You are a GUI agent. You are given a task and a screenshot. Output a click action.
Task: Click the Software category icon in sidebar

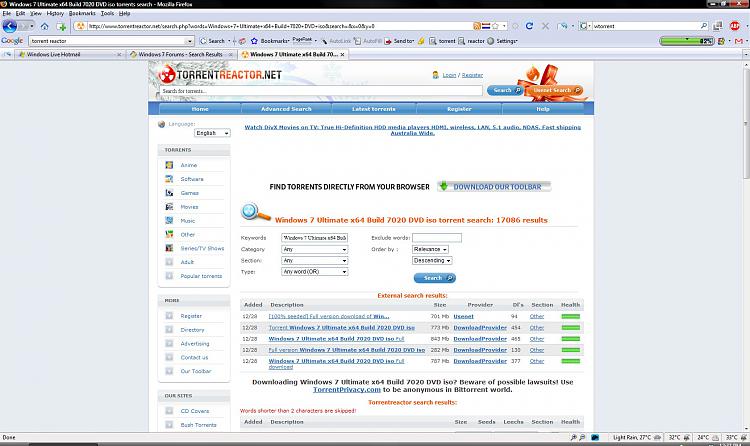169,179
